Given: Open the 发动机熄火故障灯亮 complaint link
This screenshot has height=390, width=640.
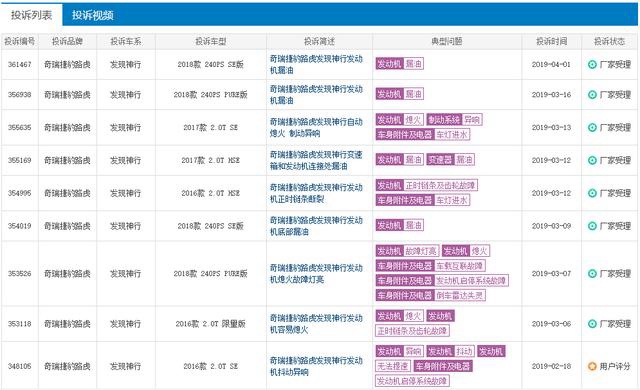Looking at the screenshot, I should point(316,273).
